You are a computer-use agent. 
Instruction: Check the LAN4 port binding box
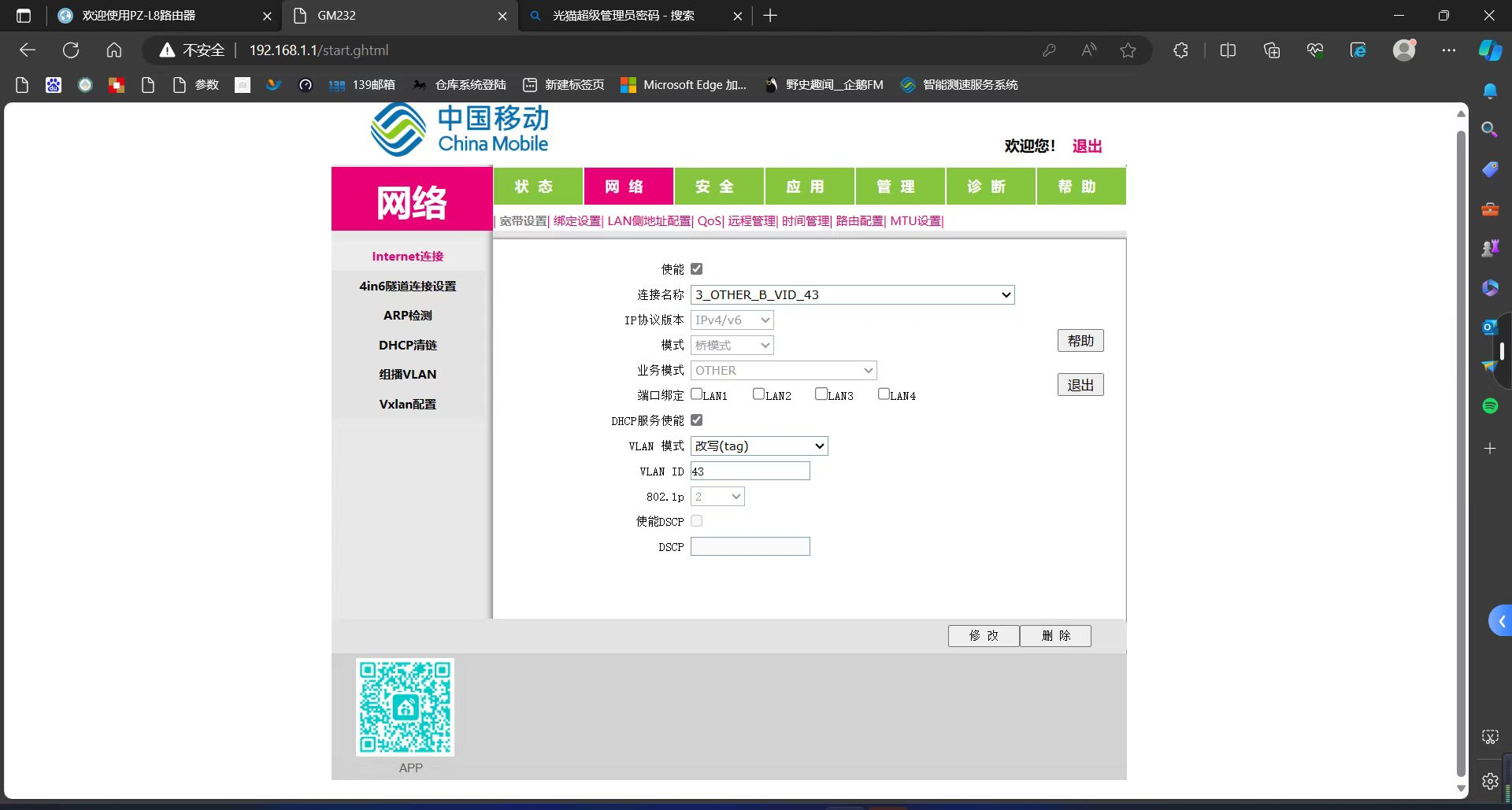tap(884, 394)
